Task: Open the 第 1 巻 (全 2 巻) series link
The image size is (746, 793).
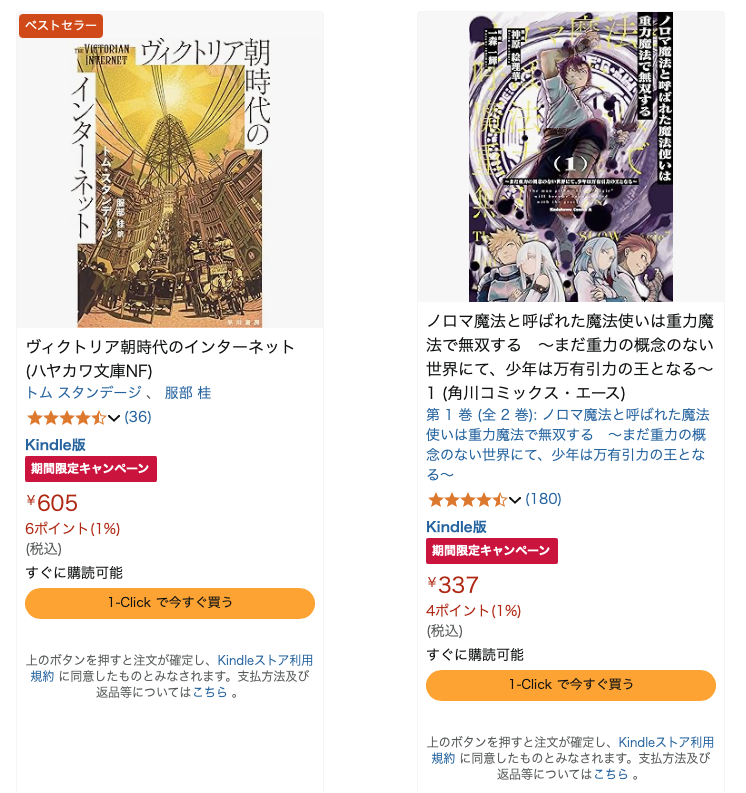Action: click(567, 445)
